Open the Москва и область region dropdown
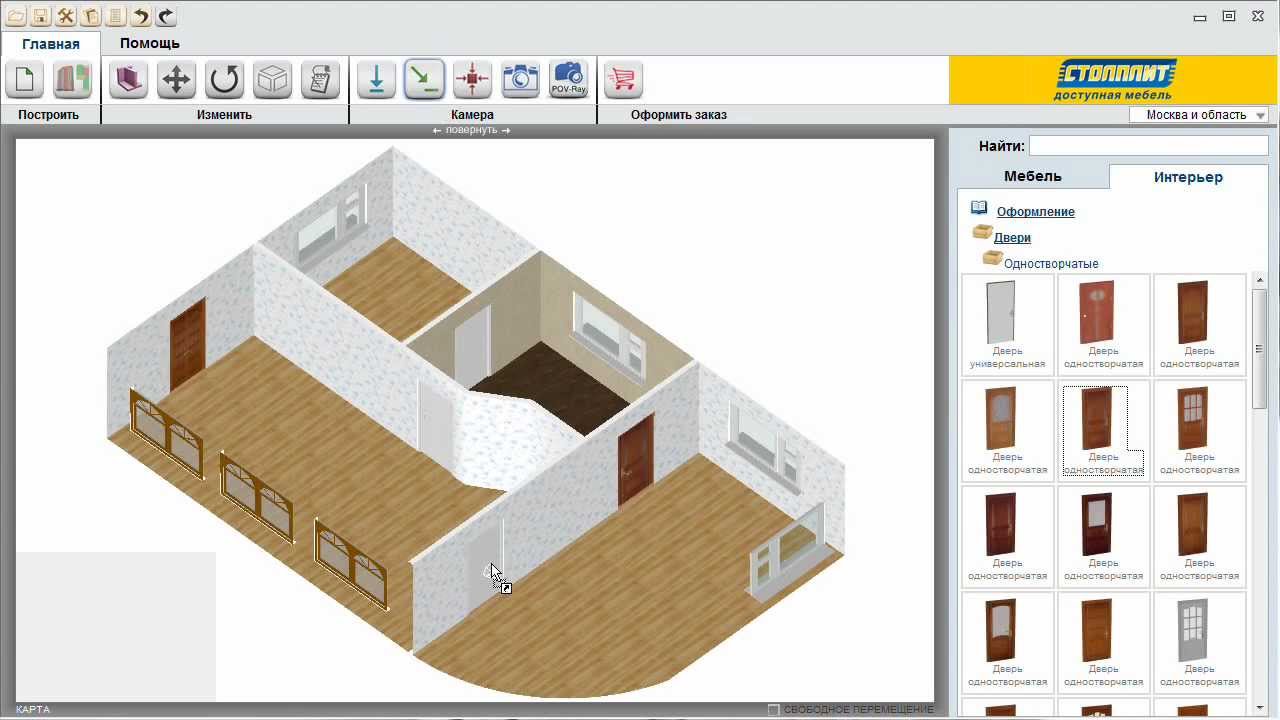1280x720 pixels. point(1198,115)
